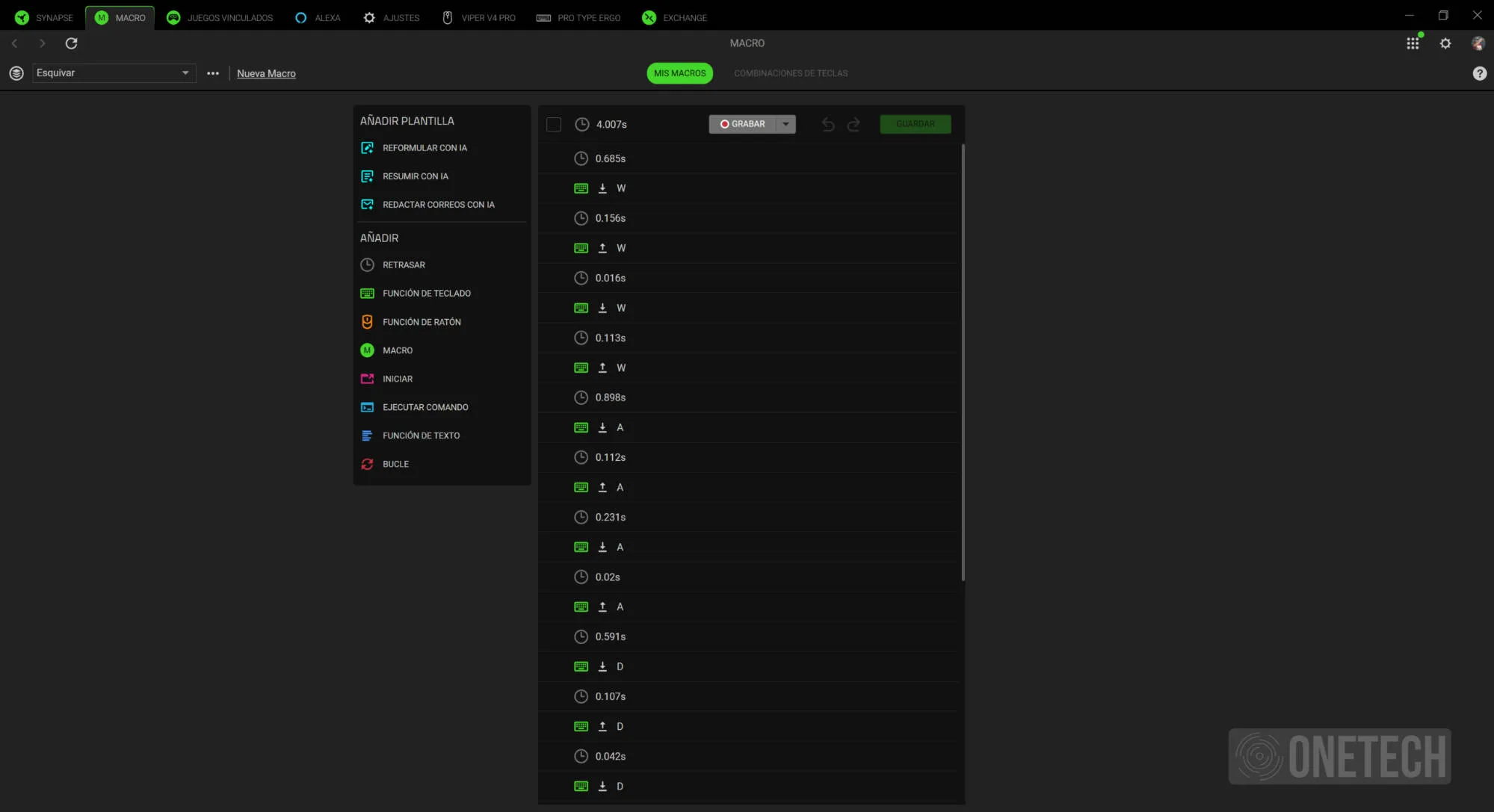Select the 0.231s delay row
The height and width of the screenshot is (812, 1494).
[x=747, y=517]
